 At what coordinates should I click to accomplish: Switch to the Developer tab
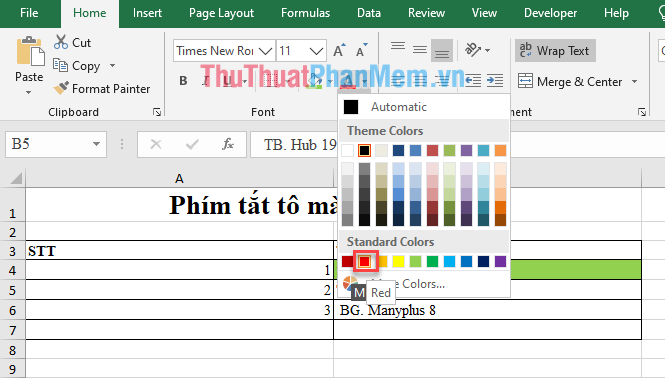pyautogui.click(x=550, y=13)
